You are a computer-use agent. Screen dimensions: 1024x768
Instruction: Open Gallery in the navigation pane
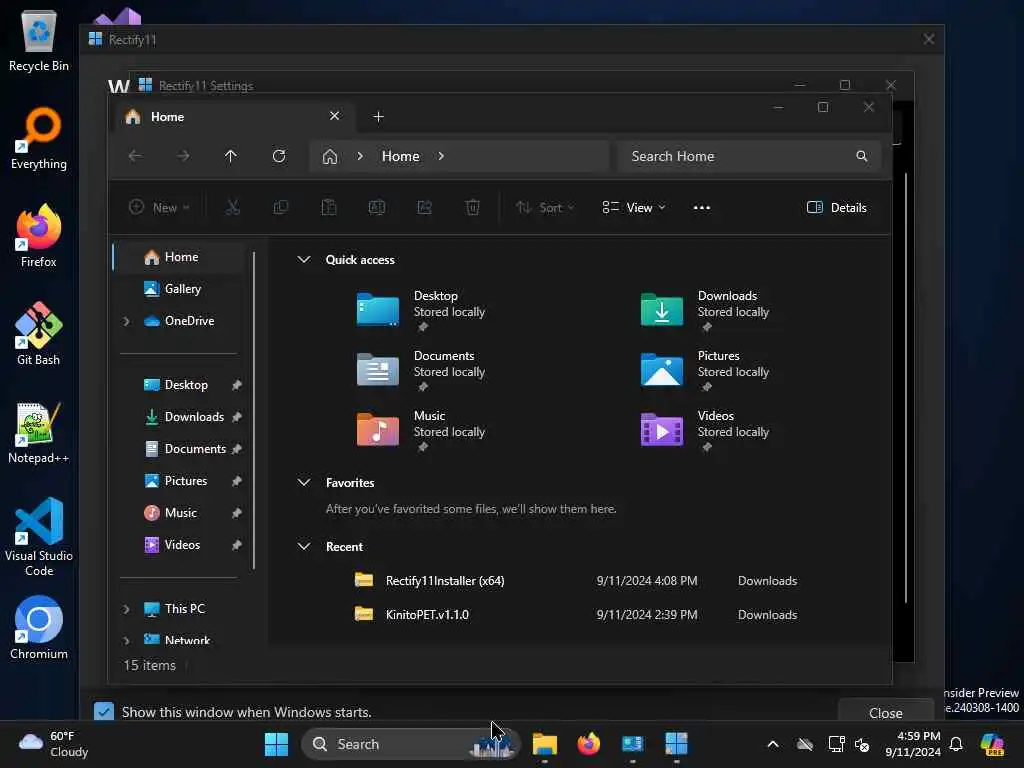(181, 289)
